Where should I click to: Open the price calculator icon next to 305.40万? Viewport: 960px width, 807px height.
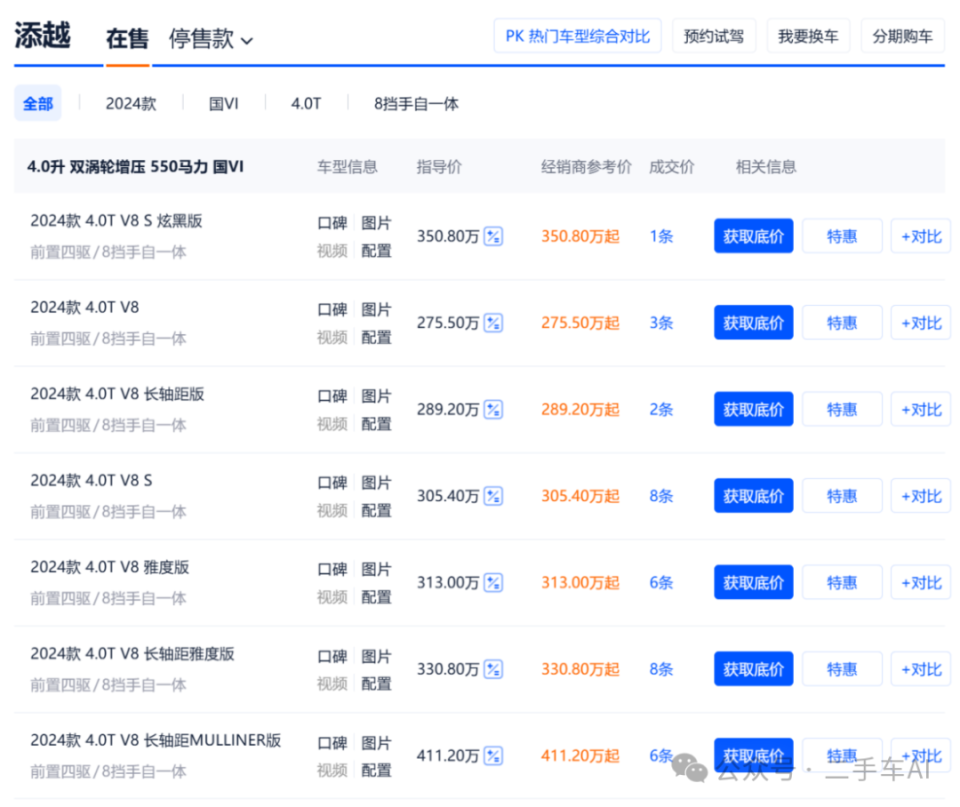pos(493,496)
